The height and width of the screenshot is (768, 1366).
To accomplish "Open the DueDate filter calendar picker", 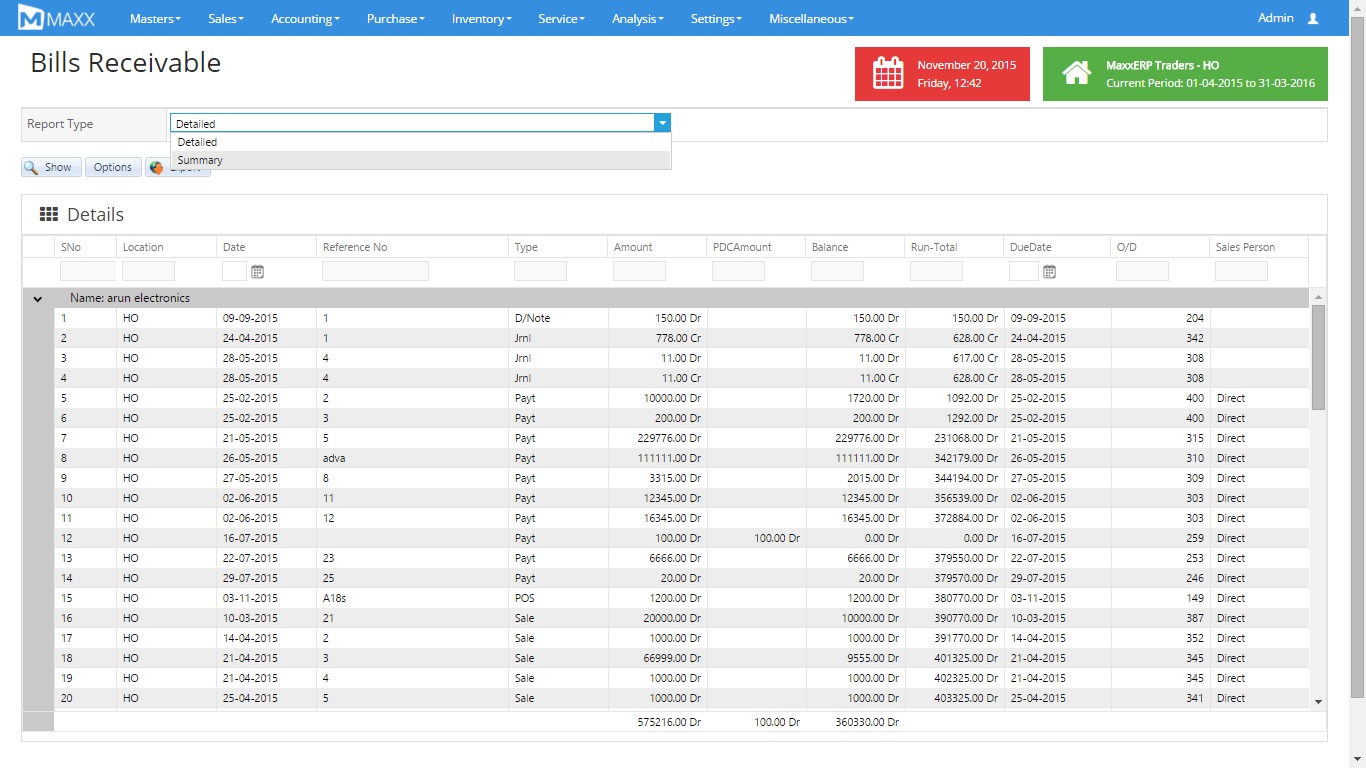I will pyautogui.click(x=1049, y=271).
